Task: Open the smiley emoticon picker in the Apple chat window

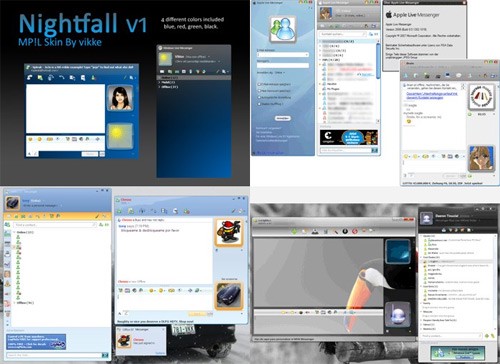Action: pos(406,156)
